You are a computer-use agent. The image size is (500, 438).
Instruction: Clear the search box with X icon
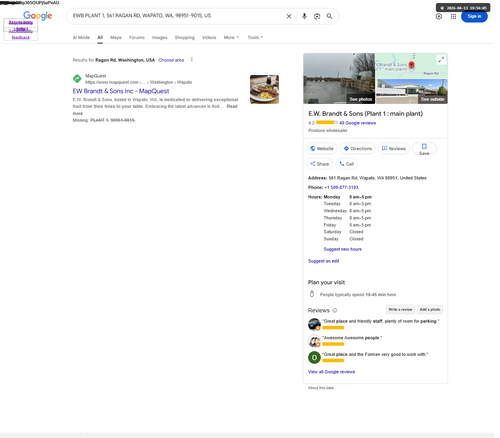289,16
